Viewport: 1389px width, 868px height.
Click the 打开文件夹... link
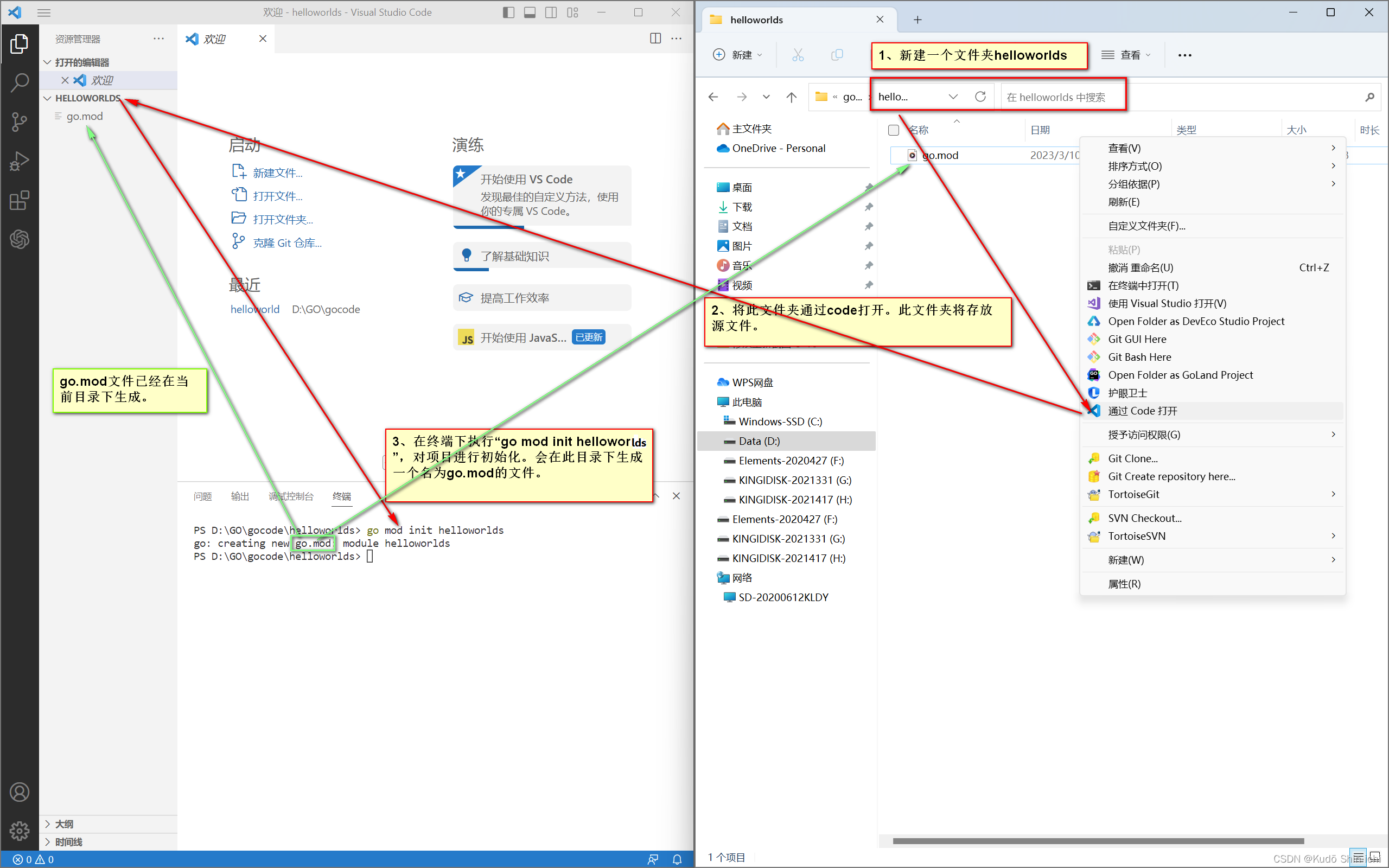(x=282, y=219)
